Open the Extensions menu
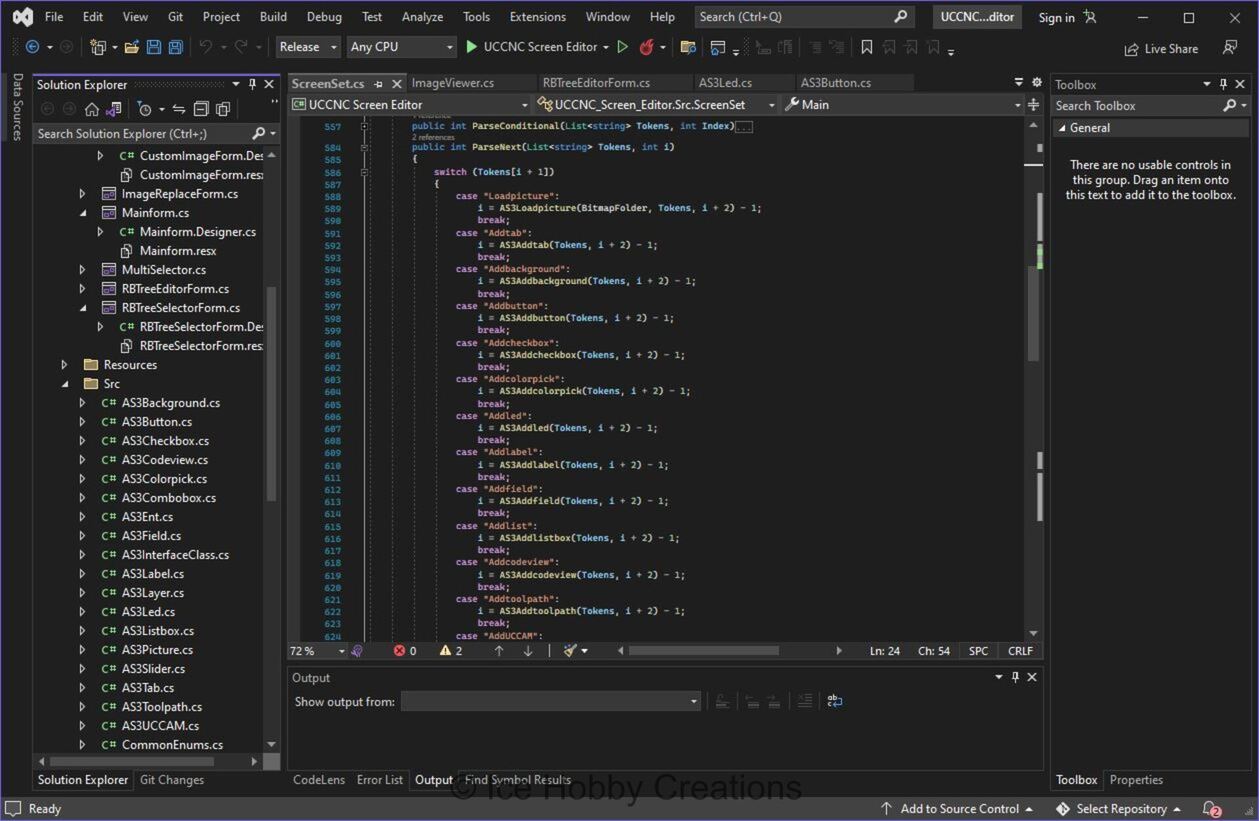Viewport: 1259px width, 821px height. (537, 17)
